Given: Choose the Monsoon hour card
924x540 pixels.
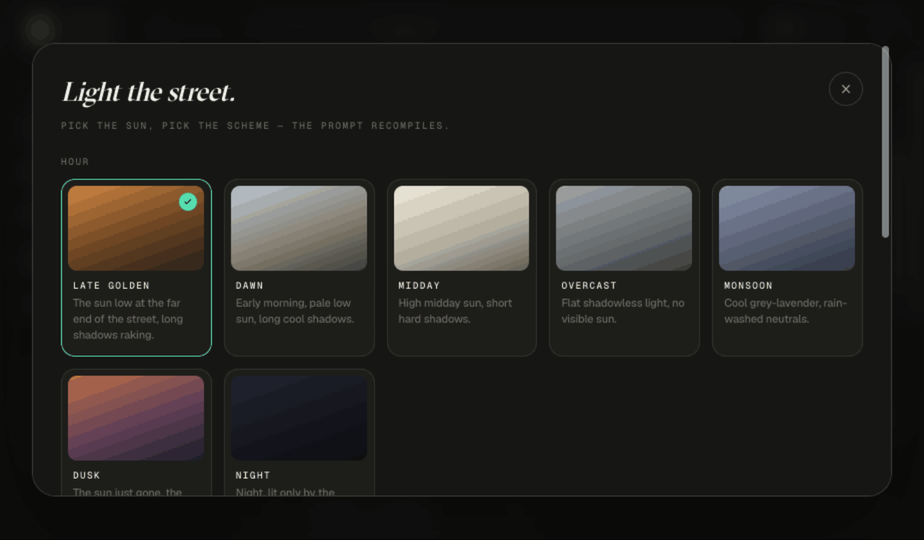Looking at the screenshot, I should click(x=787, y=268).
